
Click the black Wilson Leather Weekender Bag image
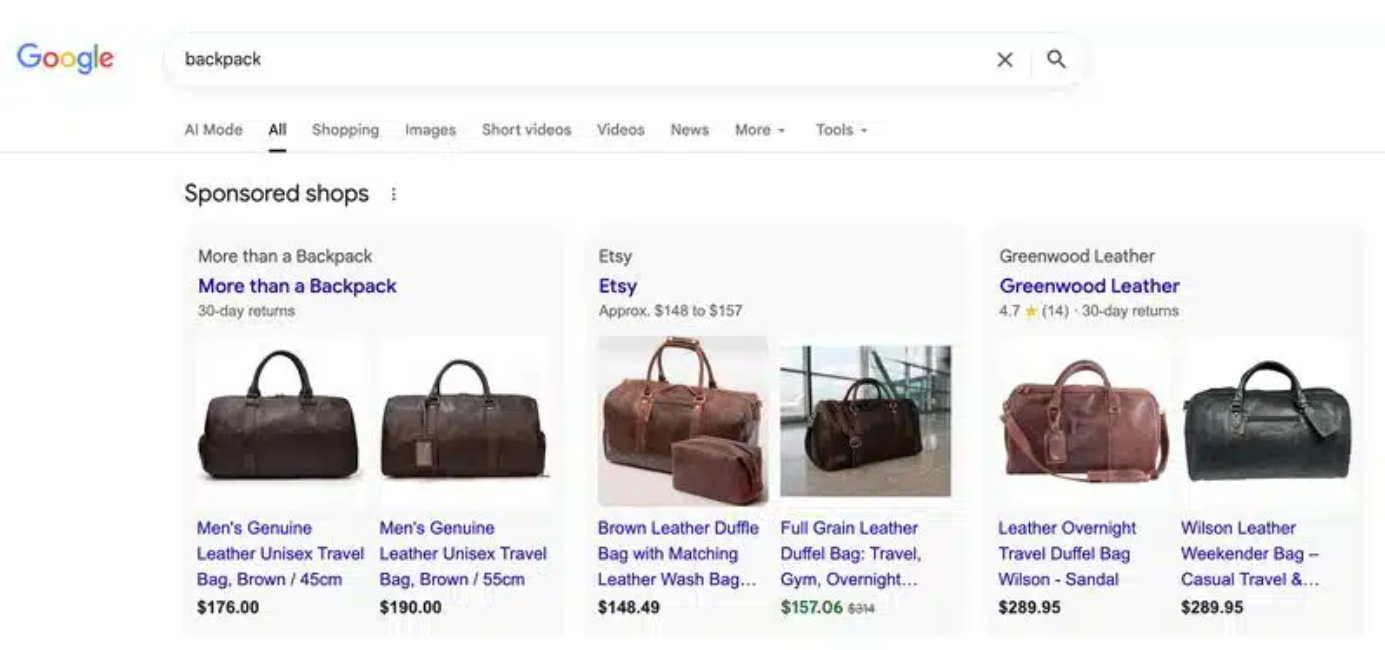(1266, 420)
